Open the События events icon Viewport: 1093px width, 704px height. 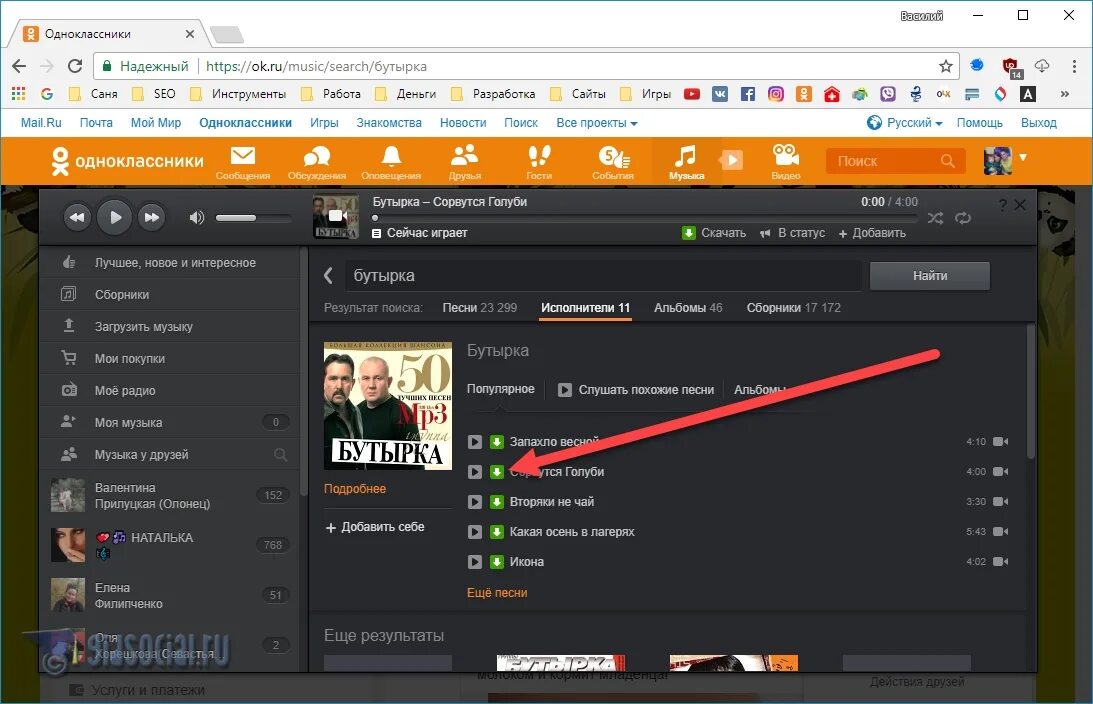(613, 162)
